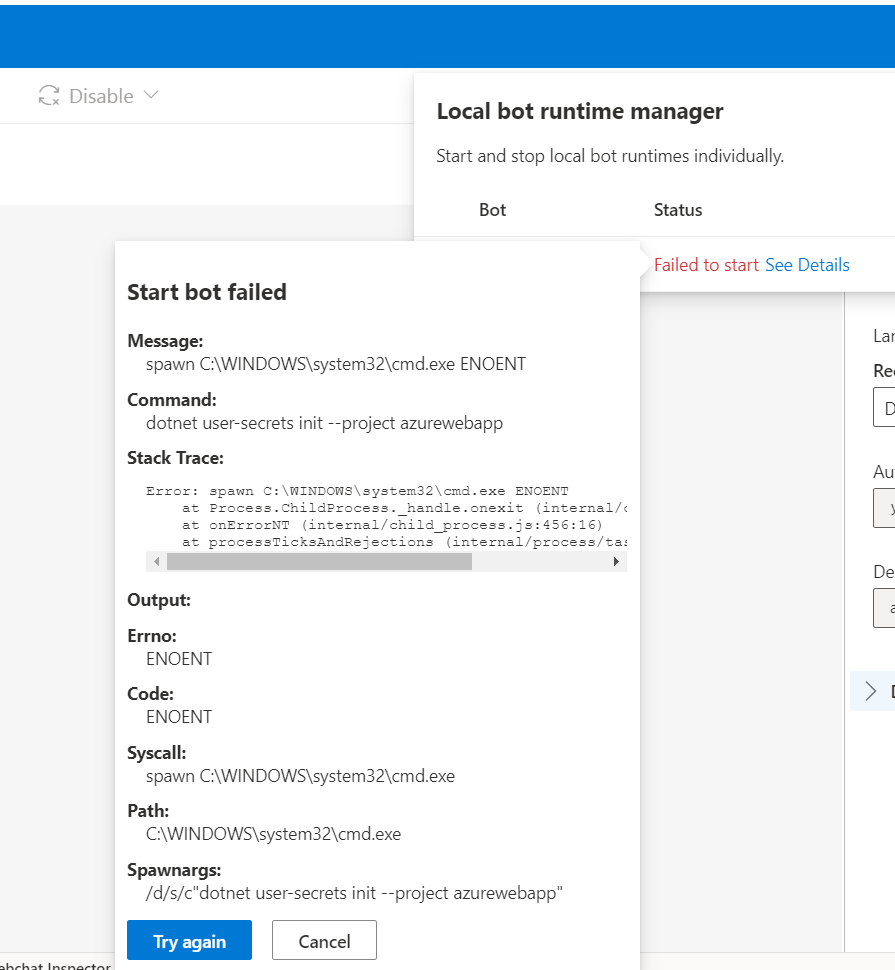Image resolution: width=895 pixels, height=970 pixels.
Task: Click the Try again button
Action: point(189,939)
